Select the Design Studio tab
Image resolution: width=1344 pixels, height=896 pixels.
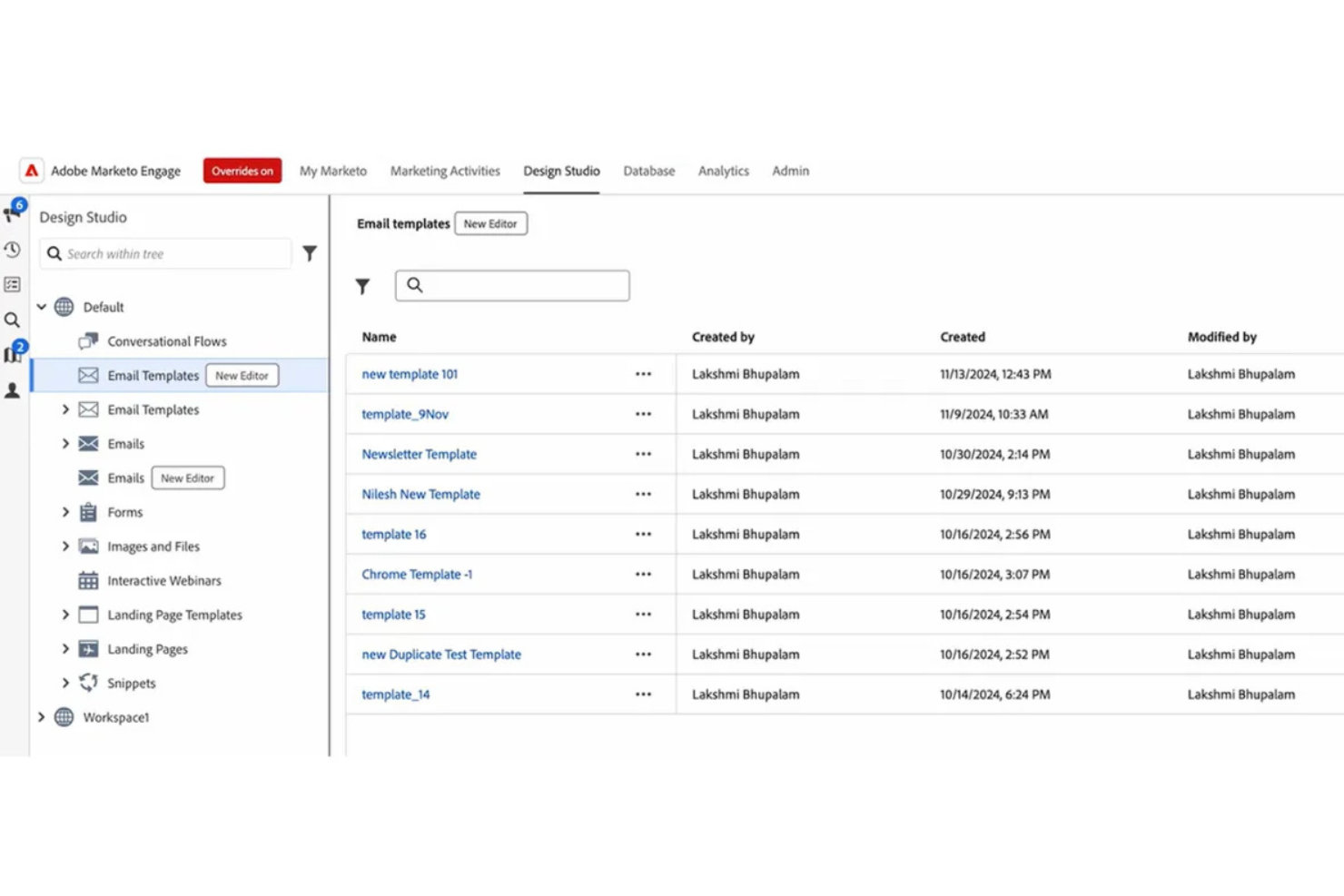(561, 171)
